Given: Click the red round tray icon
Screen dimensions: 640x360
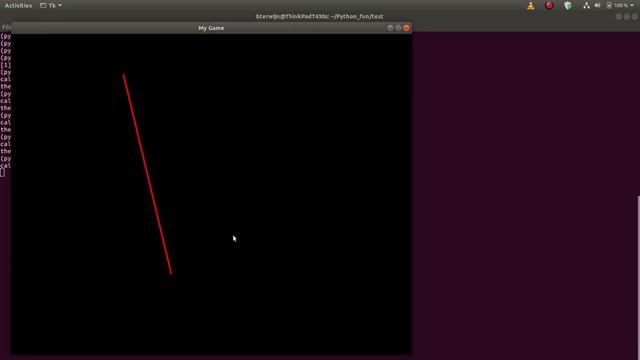Looking at the screenshot, I should (549, 6).
